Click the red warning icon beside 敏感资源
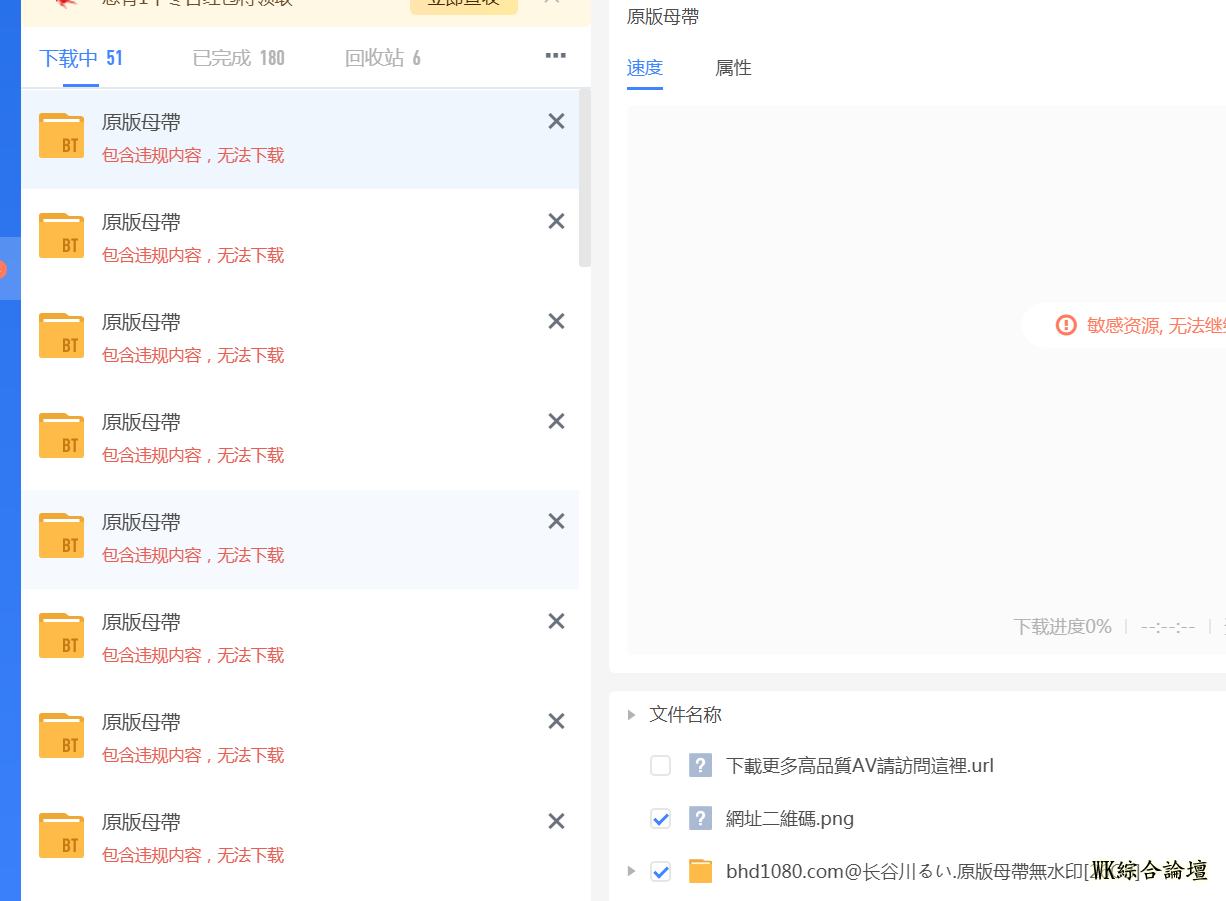Image resolution: width=1226 pixels, height=901 pixels. (x=1066, y=325)
